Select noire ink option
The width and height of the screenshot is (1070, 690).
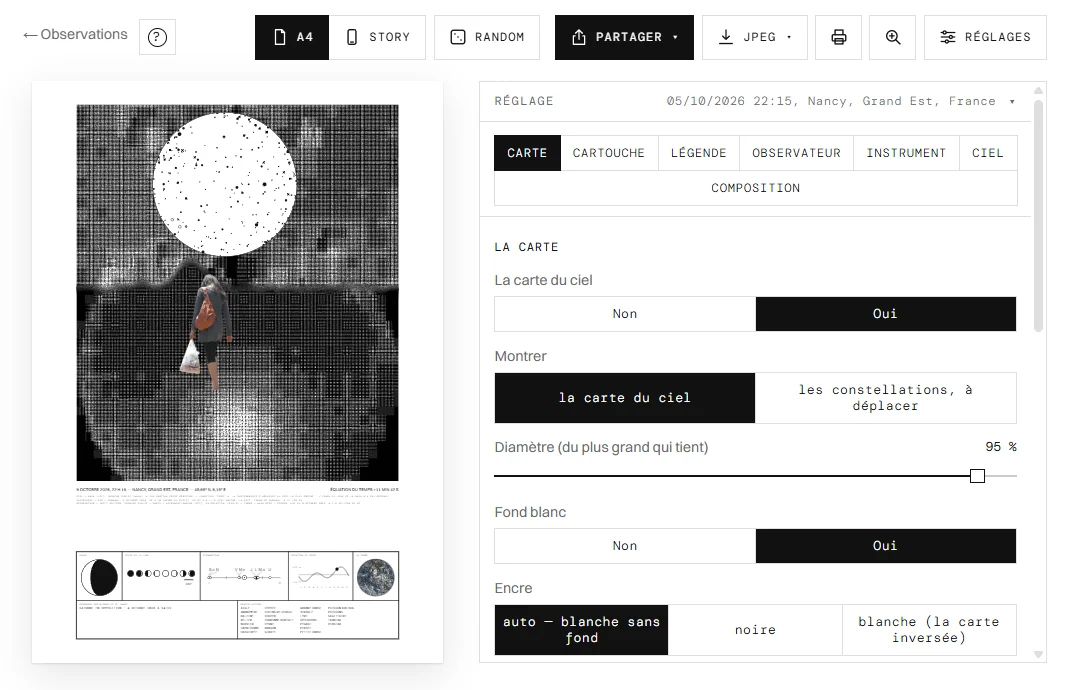[755, 630]
